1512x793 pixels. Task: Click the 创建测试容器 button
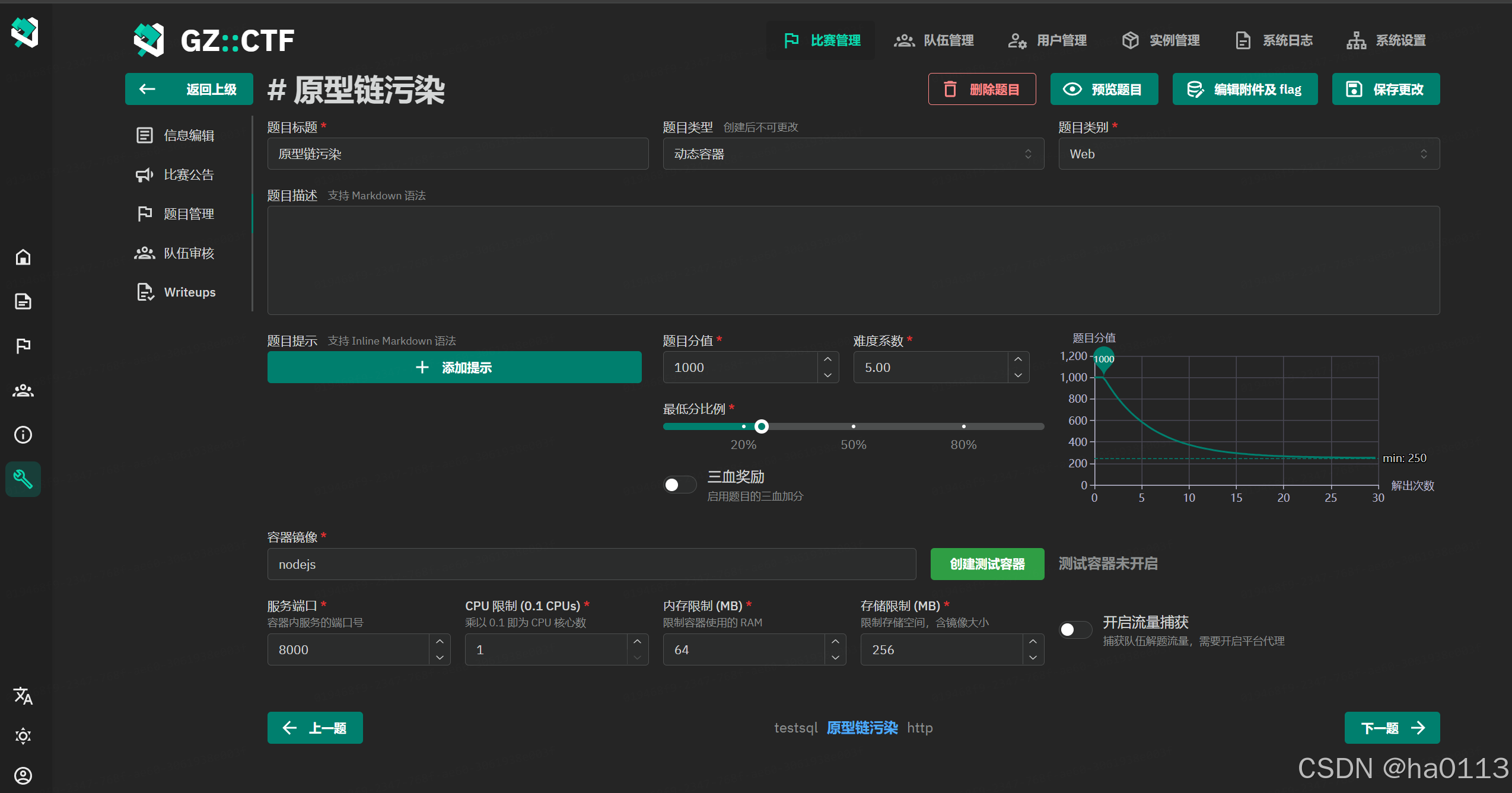(987, 564)
